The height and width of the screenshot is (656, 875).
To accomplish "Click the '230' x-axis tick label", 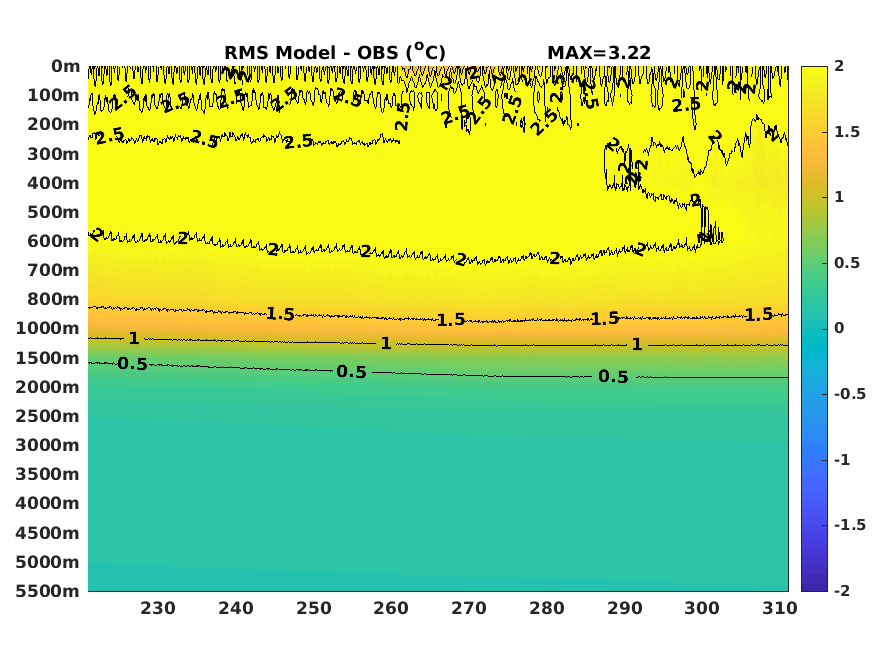I will (158, 608).
